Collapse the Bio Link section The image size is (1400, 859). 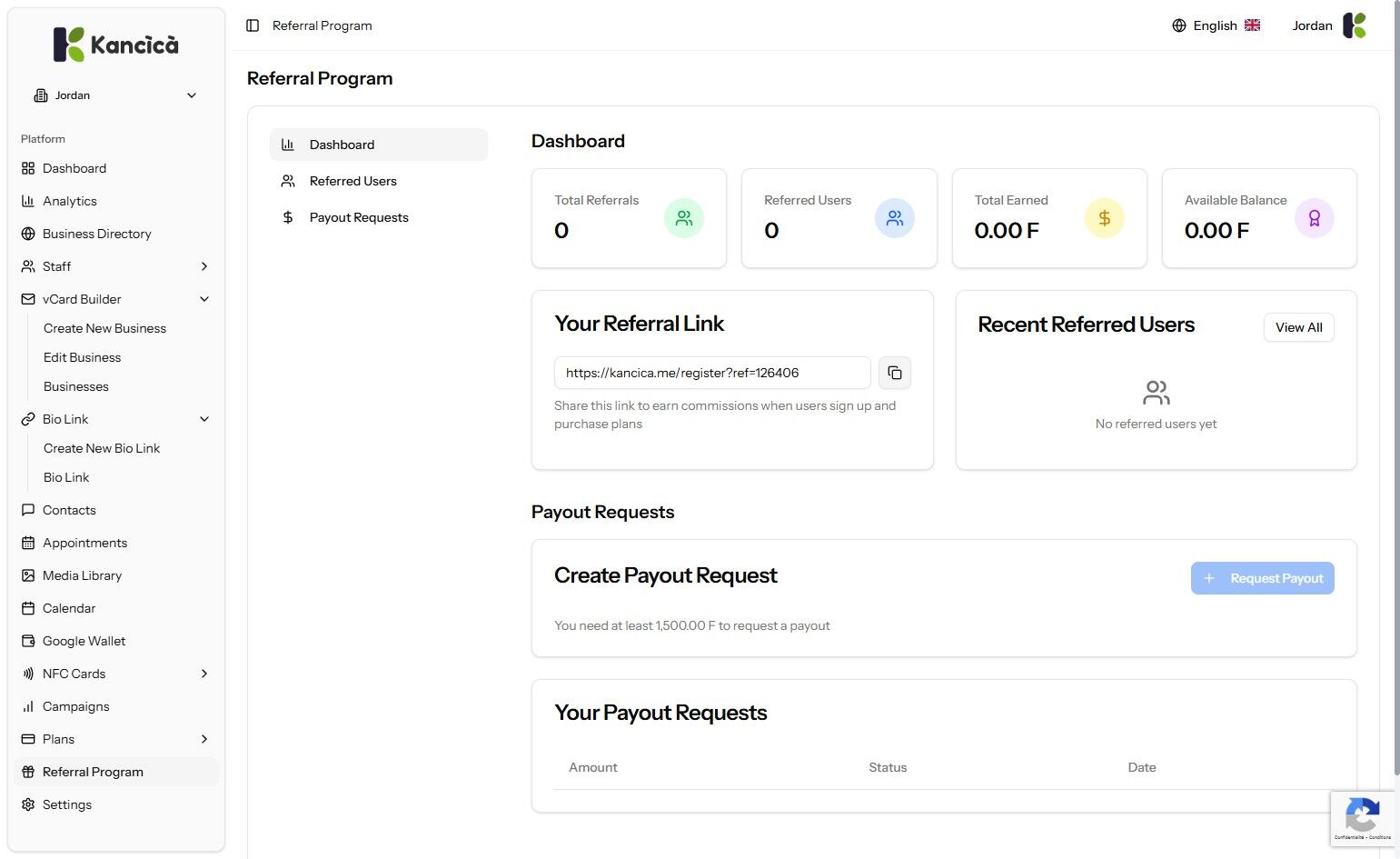click(x=204, y=419)
